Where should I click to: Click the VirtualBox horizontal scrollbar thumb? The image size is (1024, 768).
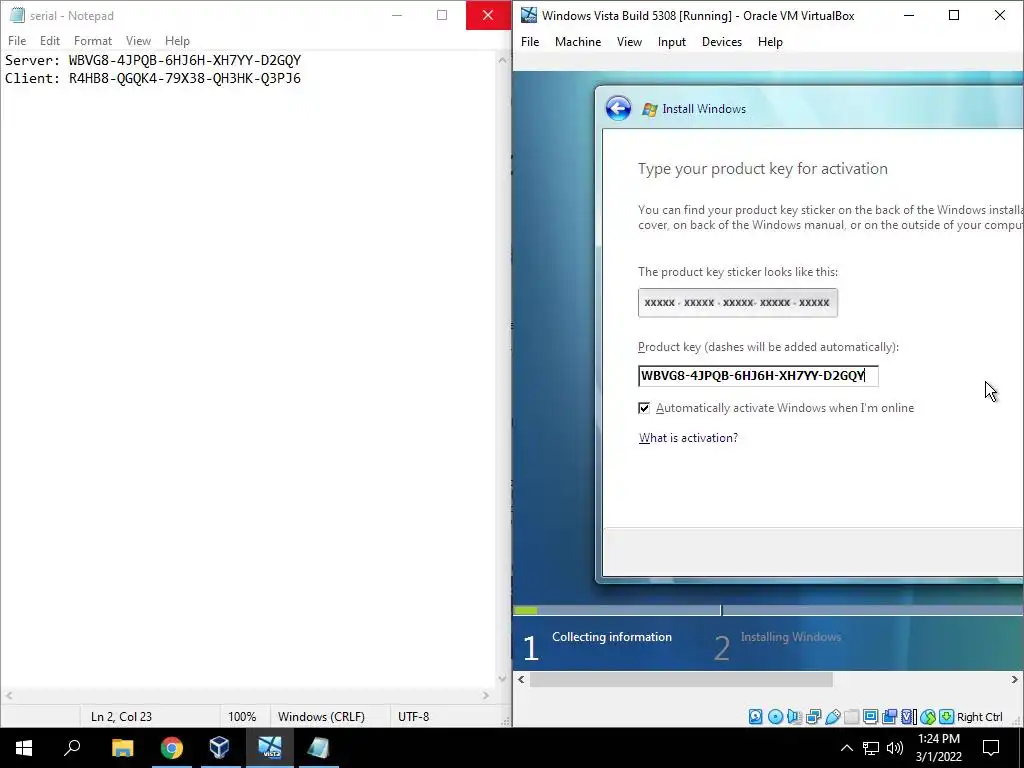[681, 680]
